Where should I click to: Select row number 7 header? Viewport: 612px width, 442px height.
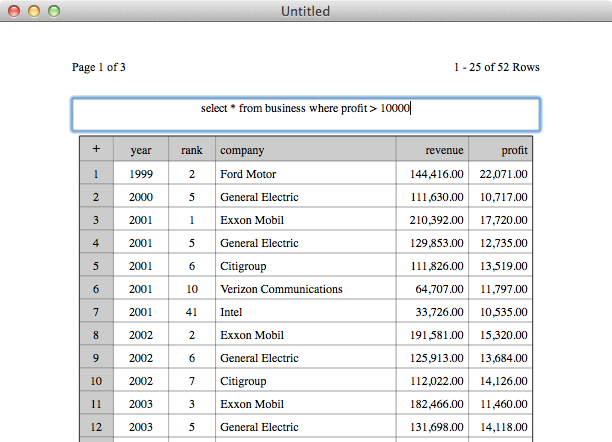coord(96,312)
